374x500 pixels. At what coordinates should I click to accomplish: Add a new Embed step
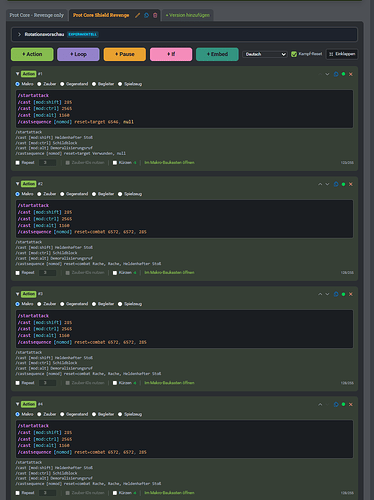[x=217, y=54]
